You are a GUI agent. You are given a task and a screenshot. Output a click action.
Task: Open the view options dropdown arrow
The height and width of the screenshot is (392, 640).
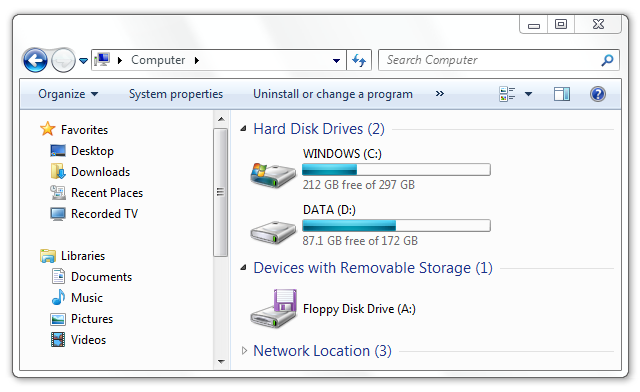[x=528, y=94]
